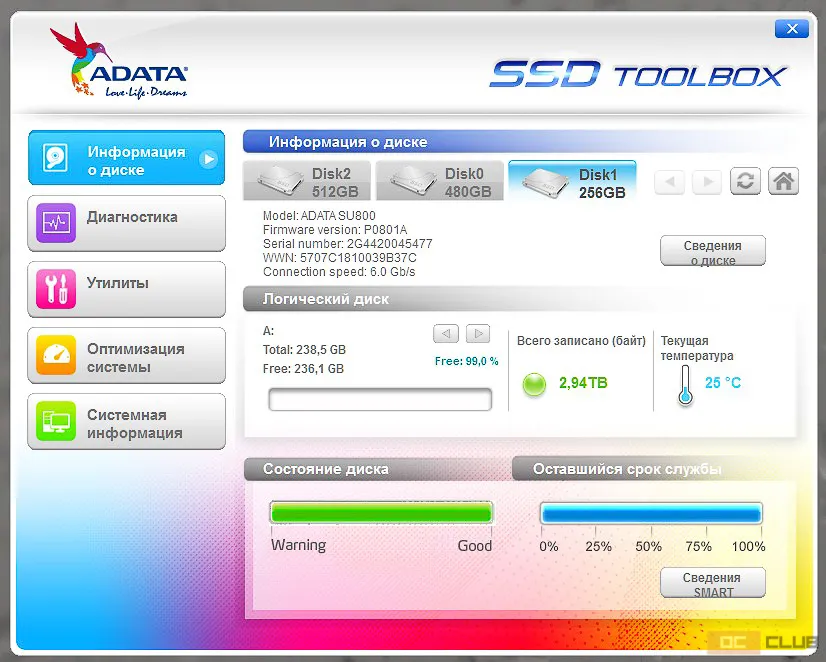Click 'Free: 236,1 GB' text
826x662 pixels.
[x=303, y=369]
